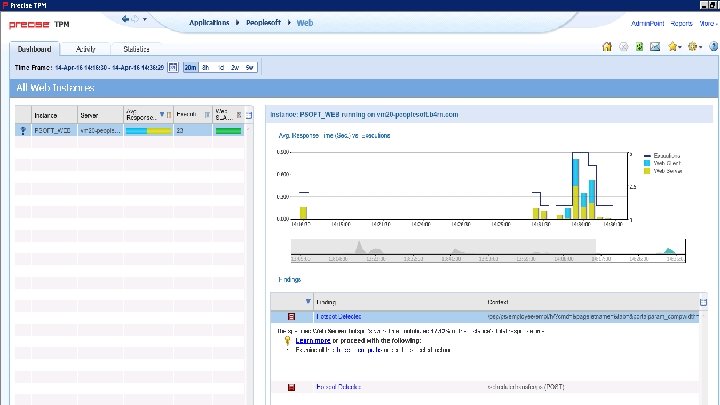The height and width of the screenshot is (405, 720).
Task: Open the first Hotspot Detected finding
Action: pos(338,316)
